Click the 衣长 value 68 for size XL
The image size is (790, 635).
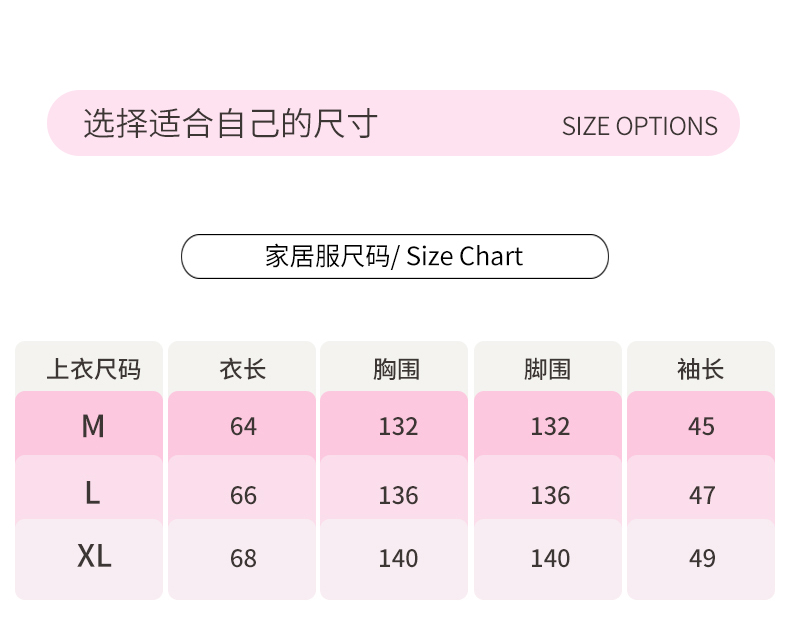point(243,558)
